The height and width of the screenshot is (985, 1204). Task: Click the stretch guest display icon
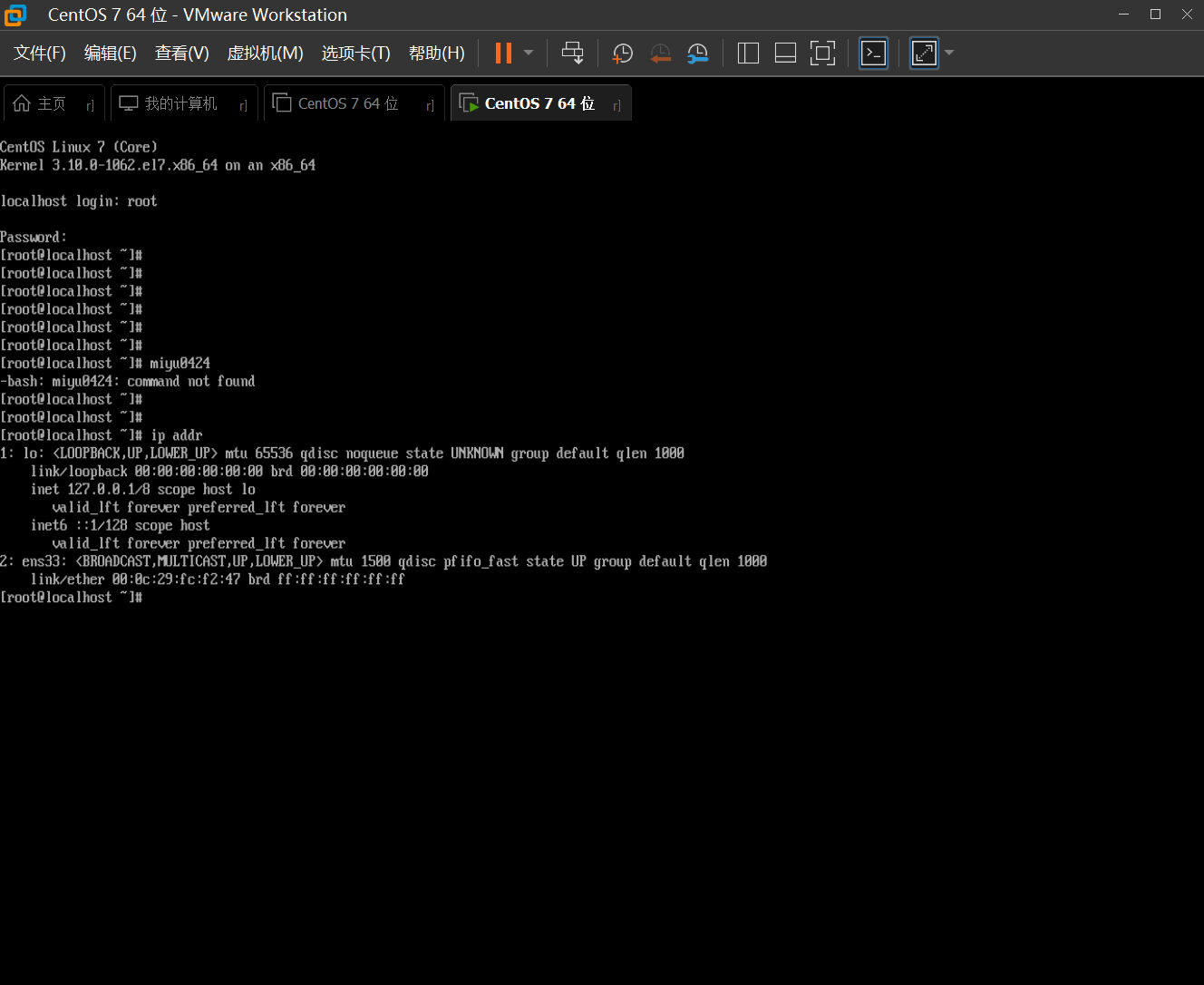point(924,54)
